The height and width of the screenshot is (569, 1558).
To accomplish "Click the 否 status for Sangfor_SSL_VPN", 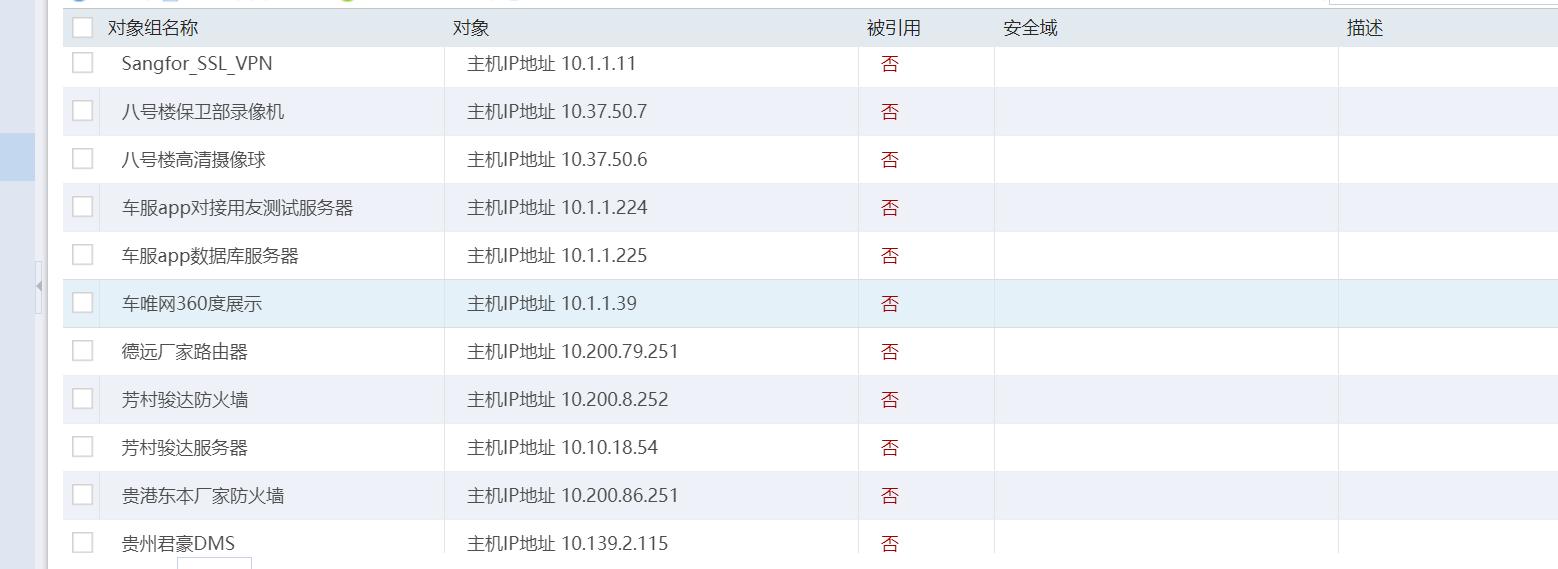I will point(889,64).
